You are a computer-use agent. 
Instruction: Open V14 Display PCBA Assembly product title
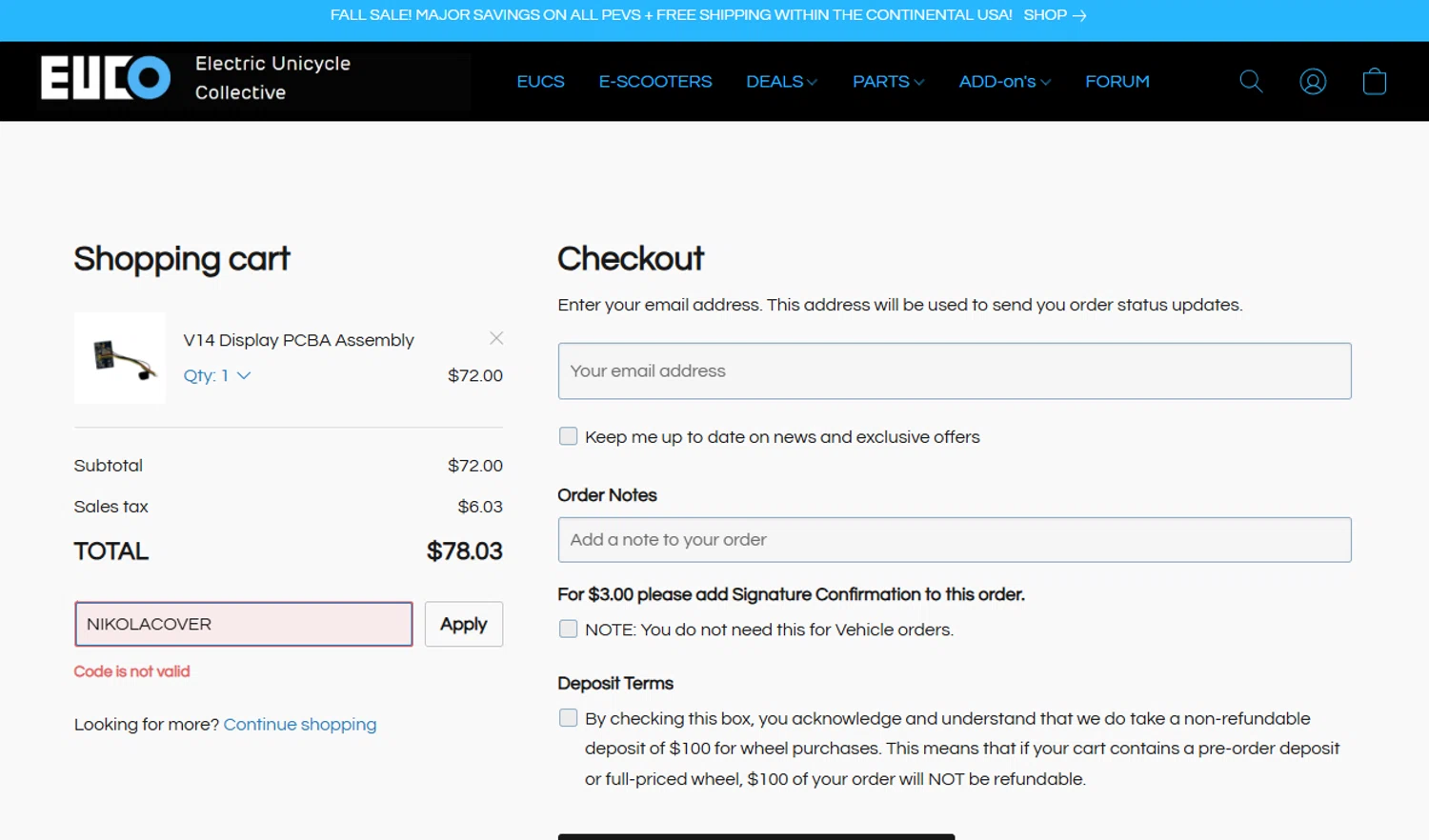click(298, 340)
